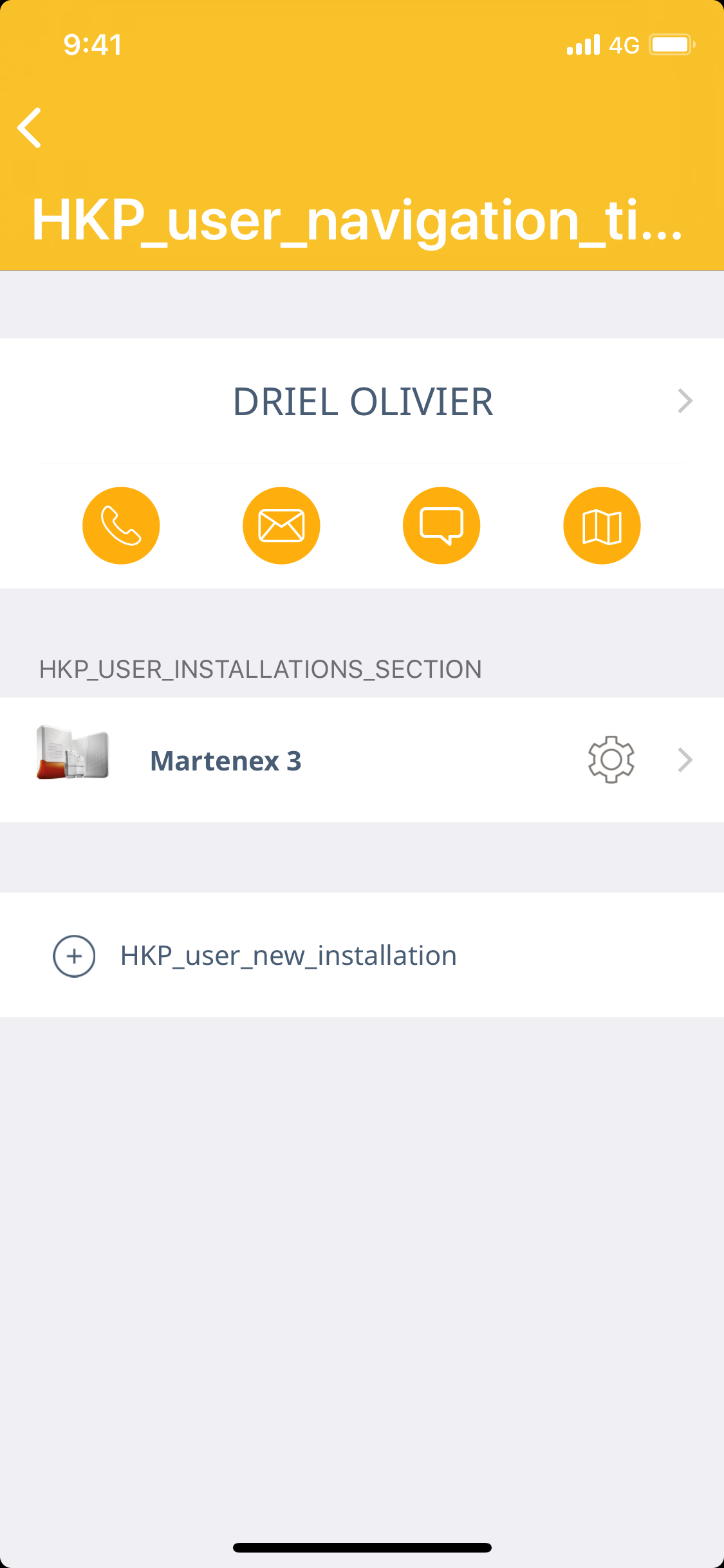Expand the chevron beside DRIEL OLIVIER

tap(685, 401)
